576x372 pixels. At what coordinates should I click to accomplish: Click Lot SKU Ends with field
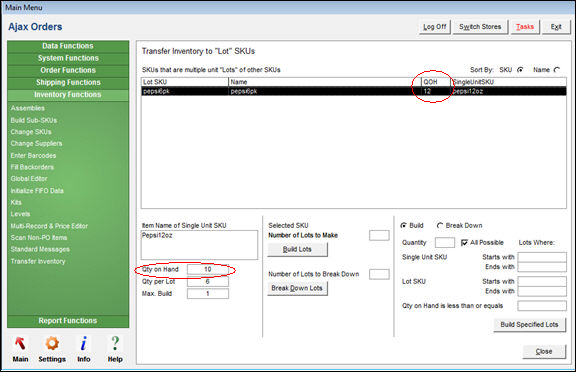pos(542,291)
